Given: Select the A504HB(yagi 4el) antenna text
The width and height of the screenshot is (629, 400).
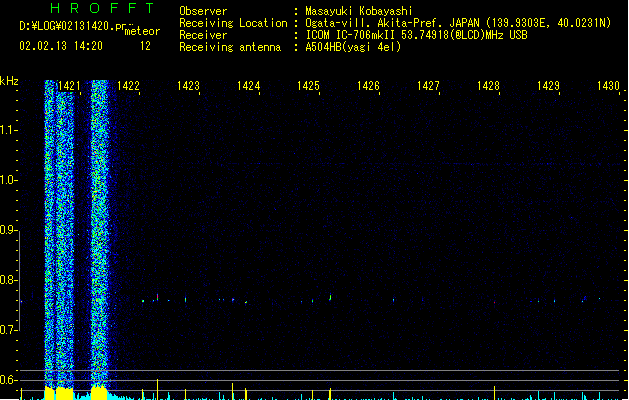Looking at the screenshot, I should [353, 47].
